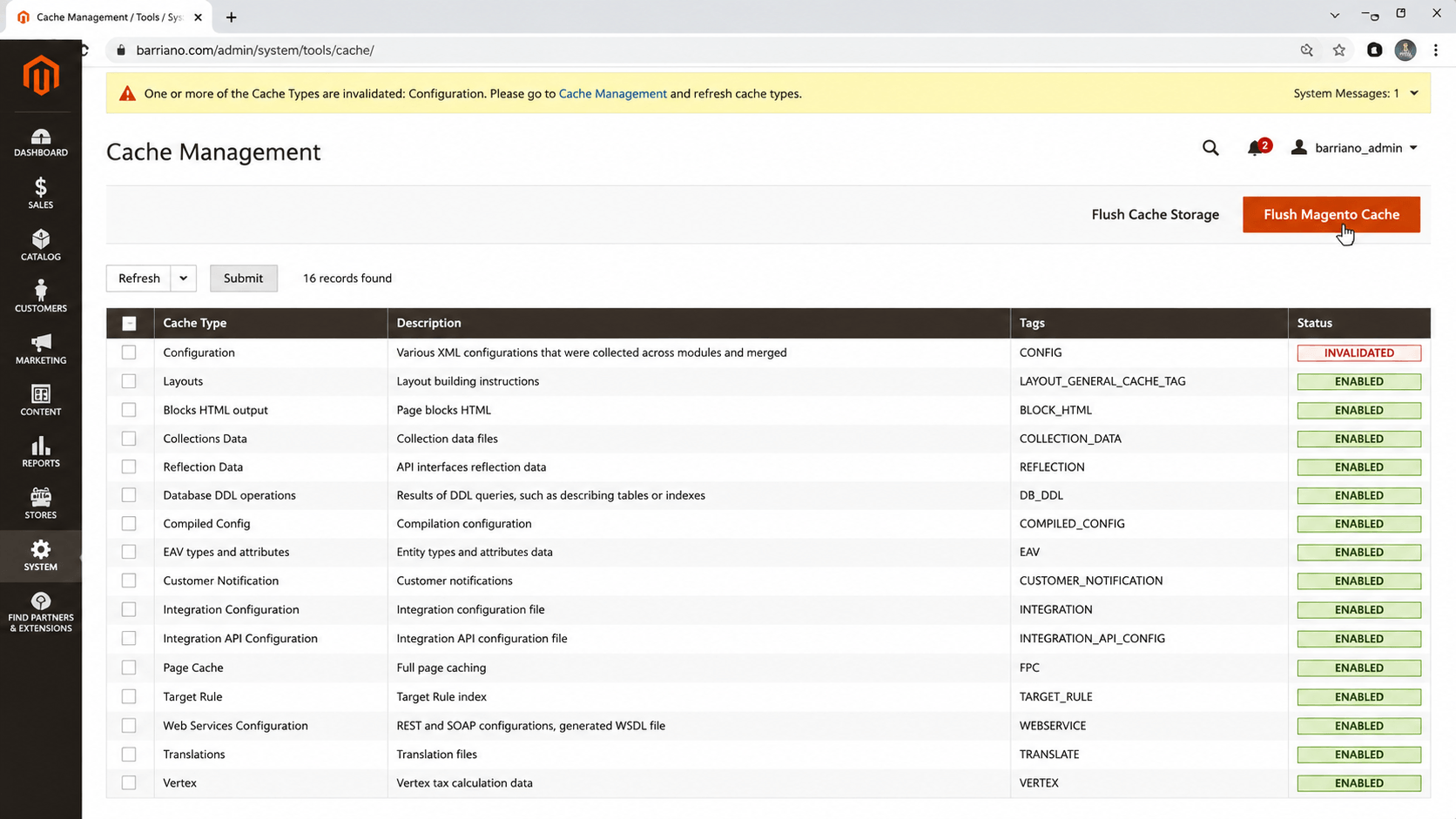This screenshot has height=819, width=1456.
Task: Check the Vertex checkbox
Action: click(x=129, y=783)
